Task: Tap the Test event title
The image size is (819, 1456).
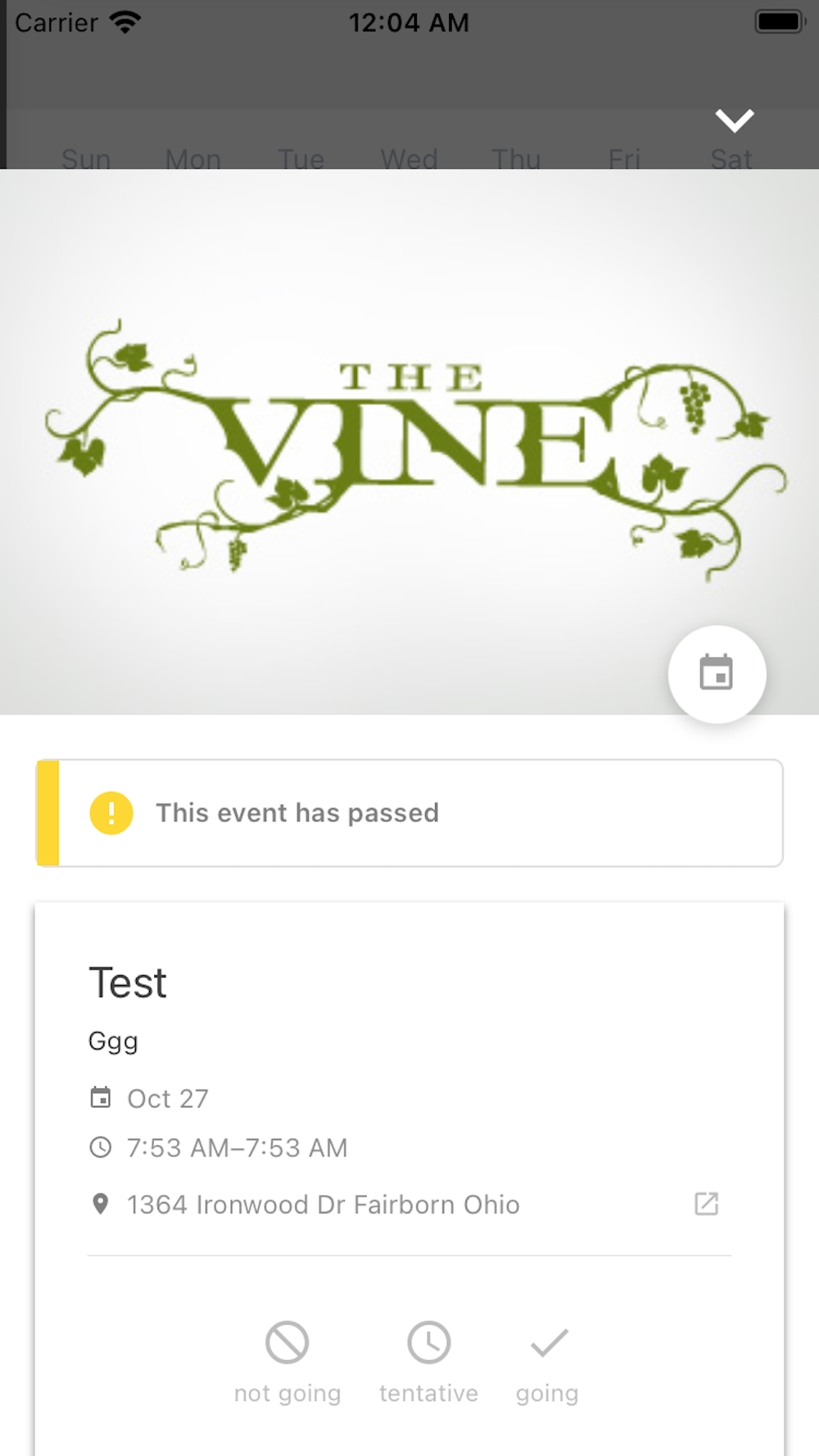Action: click(128, 983)
